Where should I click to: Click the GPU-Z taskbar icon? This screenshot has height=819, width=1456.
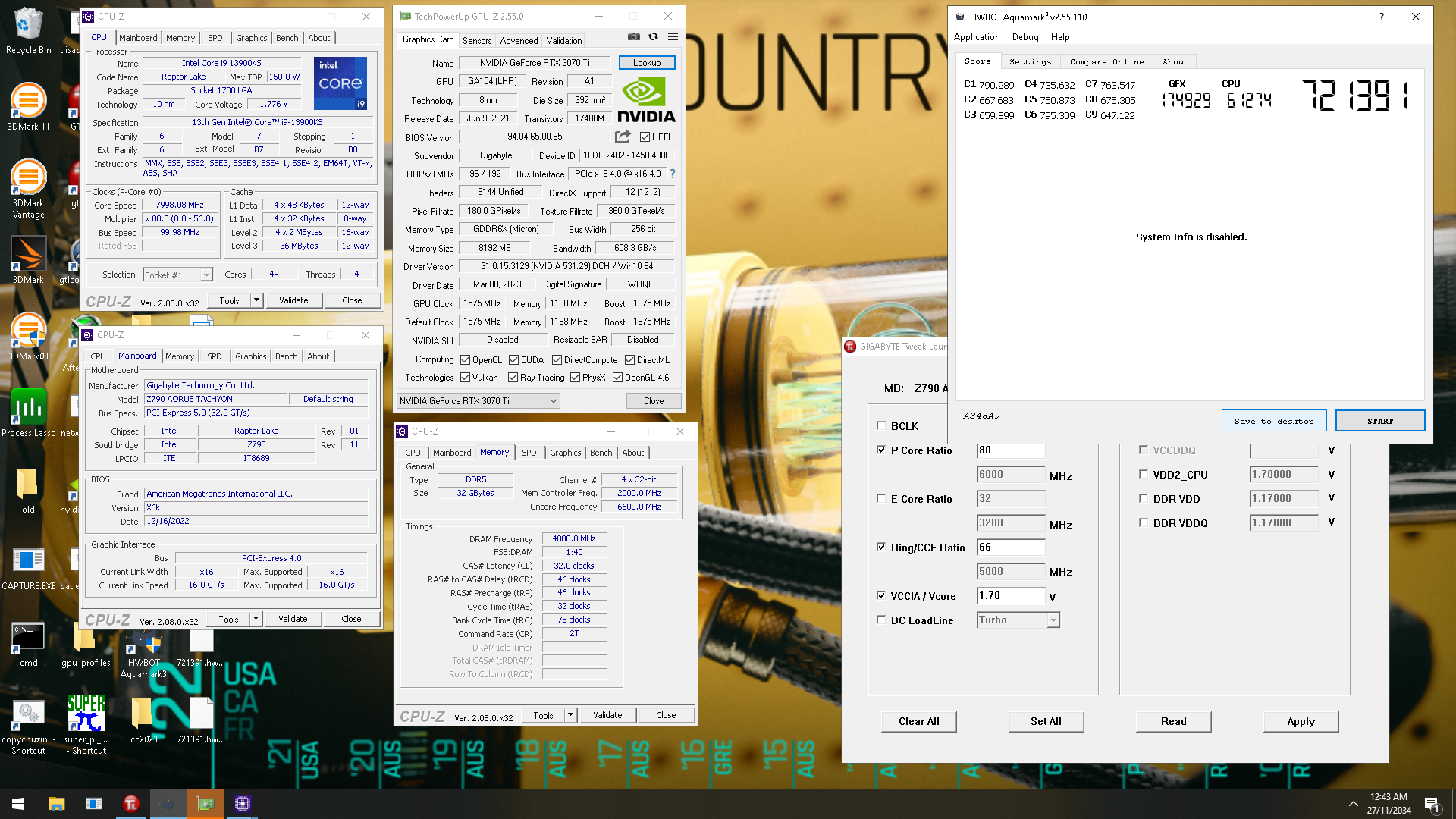(x=206, y=804)
